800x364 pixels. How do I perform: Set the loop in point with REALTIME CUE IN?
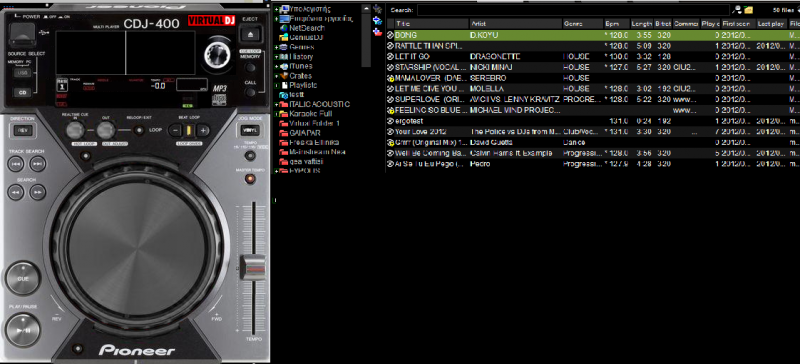(x=75, y=130)
